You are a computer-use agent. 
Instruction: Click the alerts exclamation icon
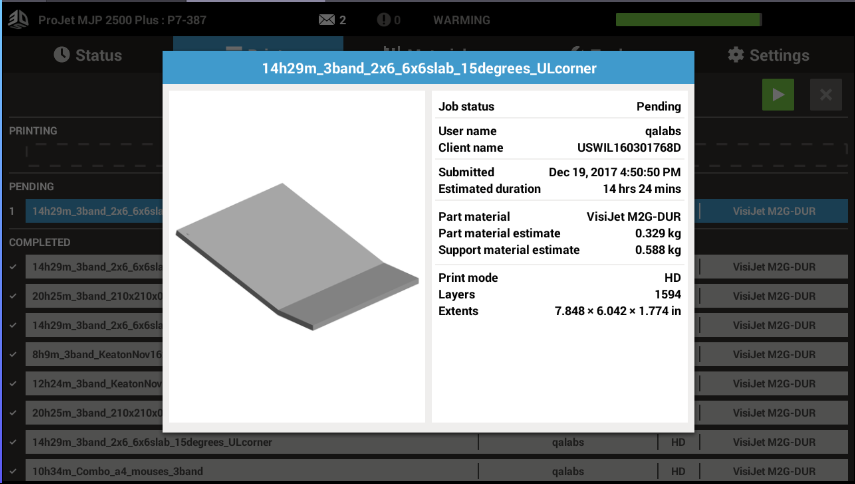[x=384, y=20]
